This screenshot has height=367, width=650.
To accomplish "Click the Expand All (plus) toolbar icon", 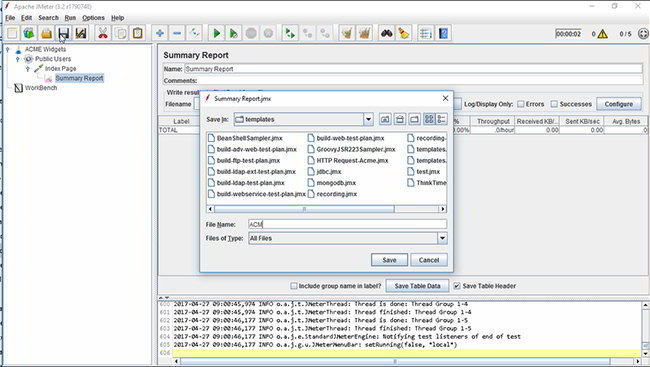I will click(160, 33).
